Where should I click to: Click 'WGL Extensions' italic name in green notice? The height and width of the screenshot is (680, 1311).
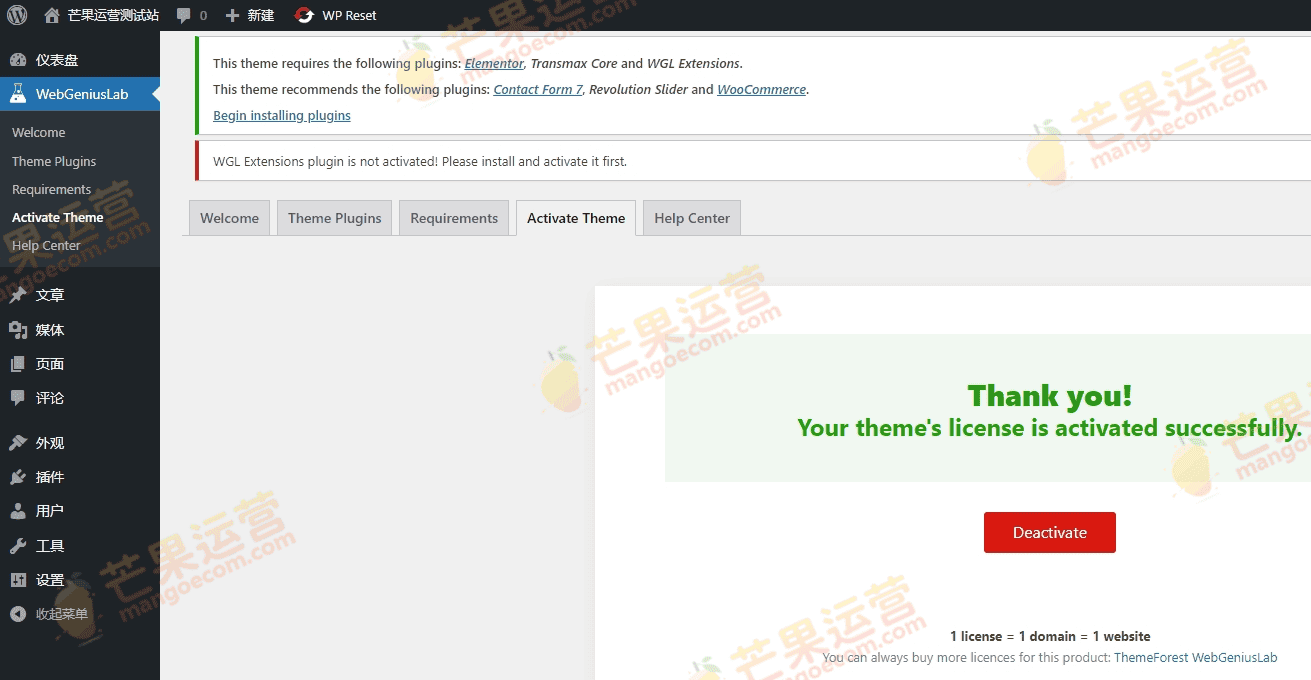693,63
